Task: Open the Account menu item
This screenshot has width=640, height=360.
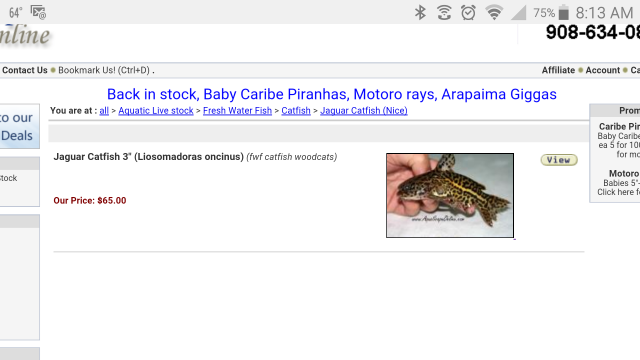Action: pyautogui.click(x=602, y=70)
